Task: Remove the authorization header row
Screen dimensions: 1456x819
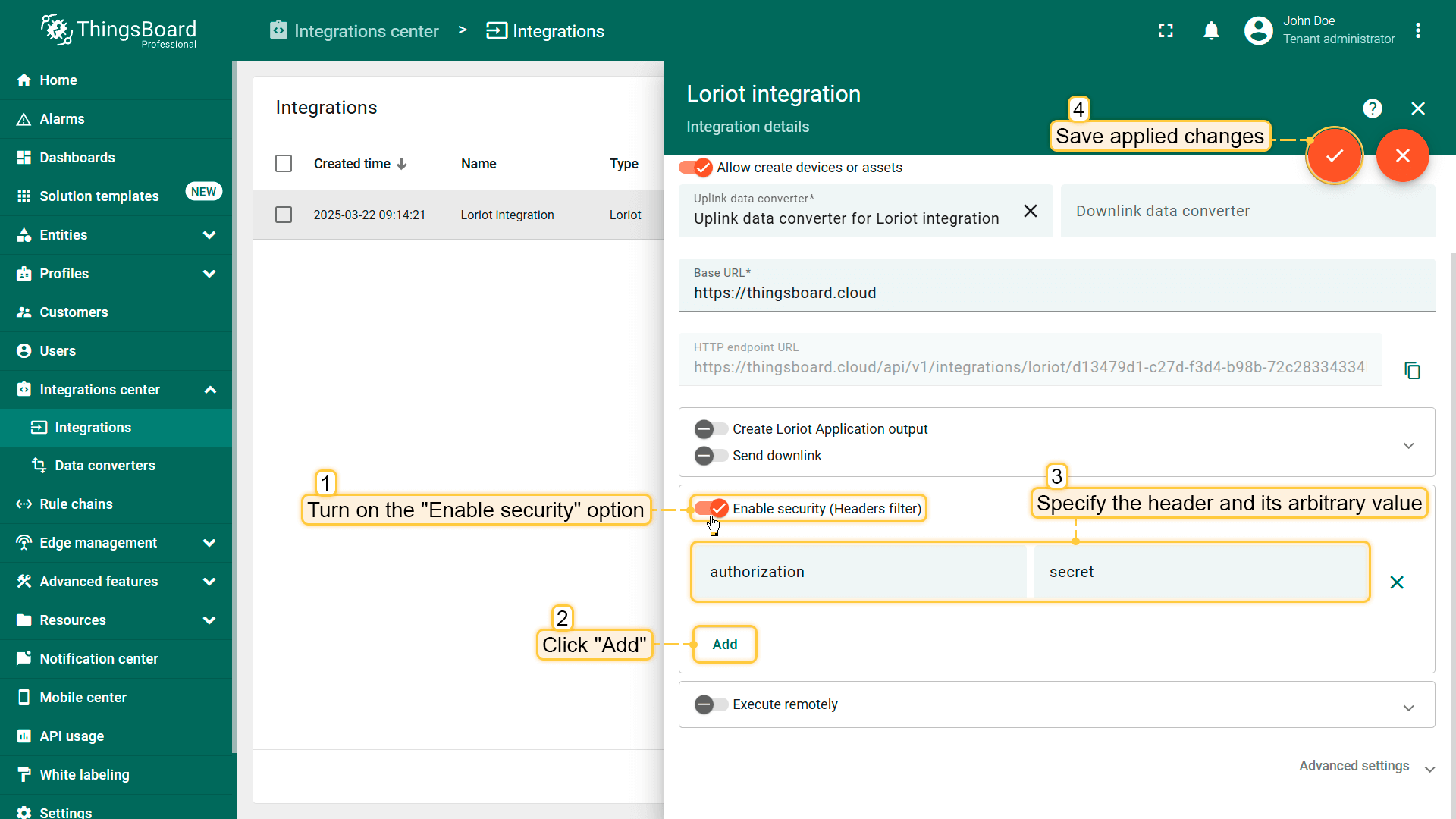Action: (x=1396, y=582)
